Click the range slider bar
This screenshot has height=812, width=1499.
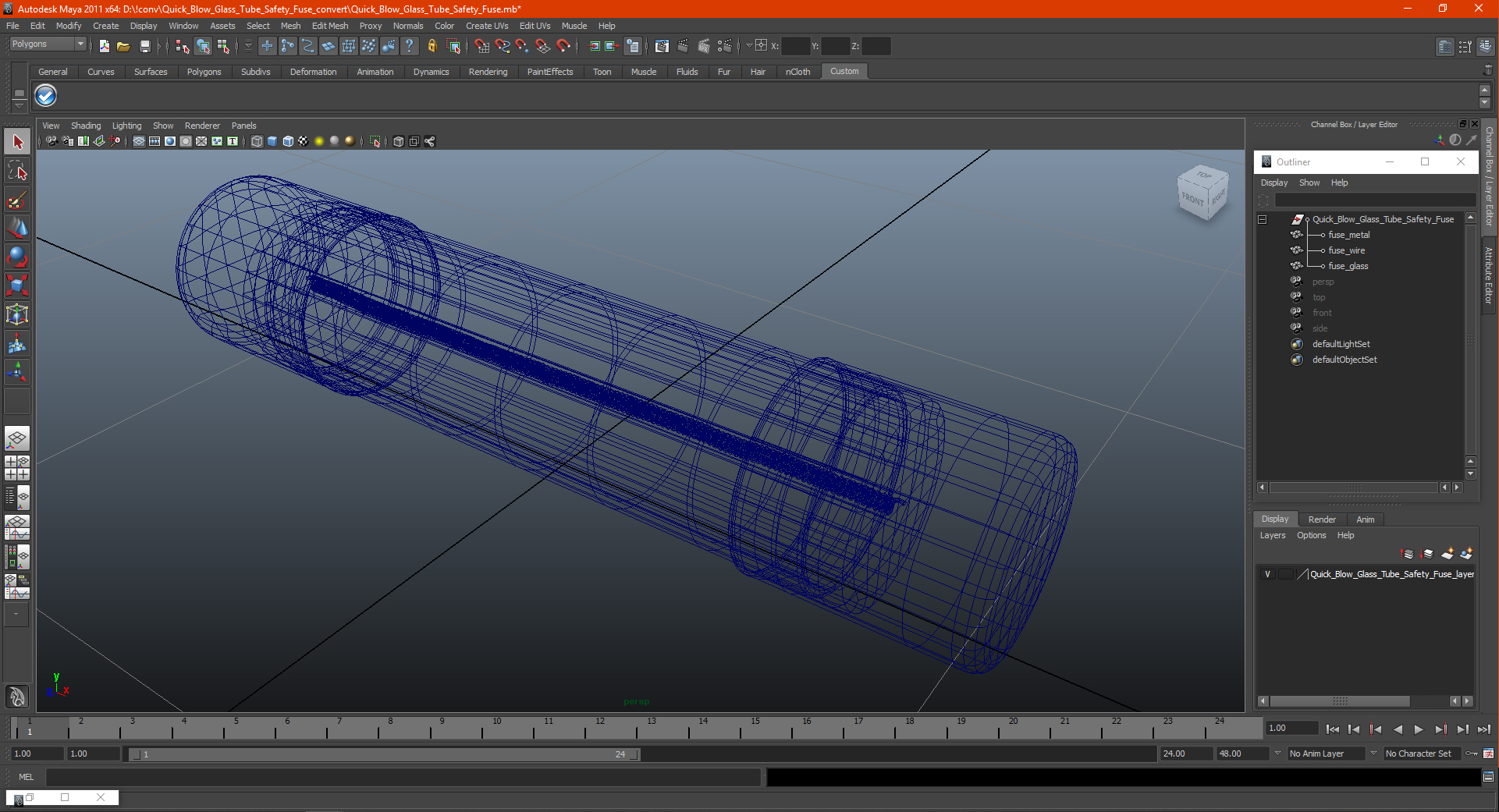[384, 754]
